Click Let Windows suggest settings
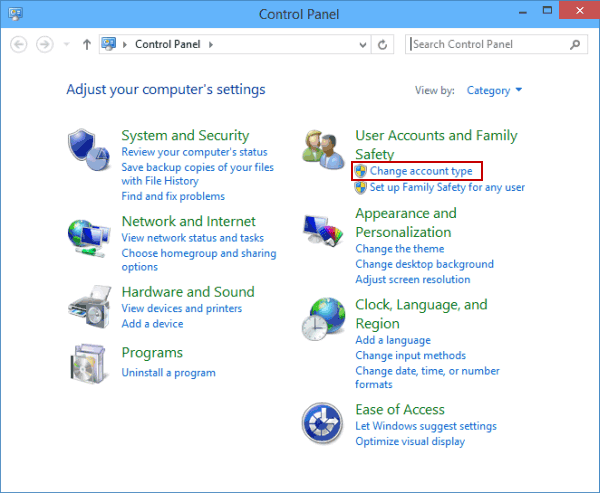The image size is (600, 493). 426,426
